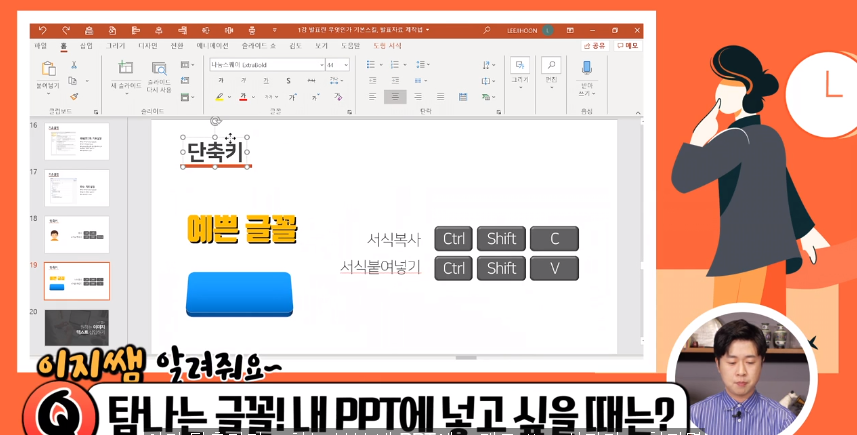Open Customize Quick Access Toolbar arrow

[274, 31]
